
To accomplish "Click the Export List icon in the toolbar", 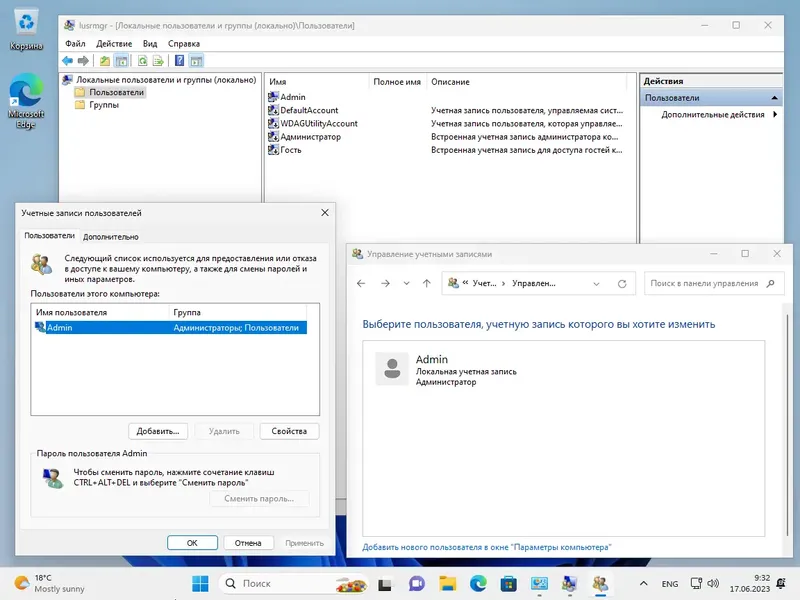I will tap(157, 61).
